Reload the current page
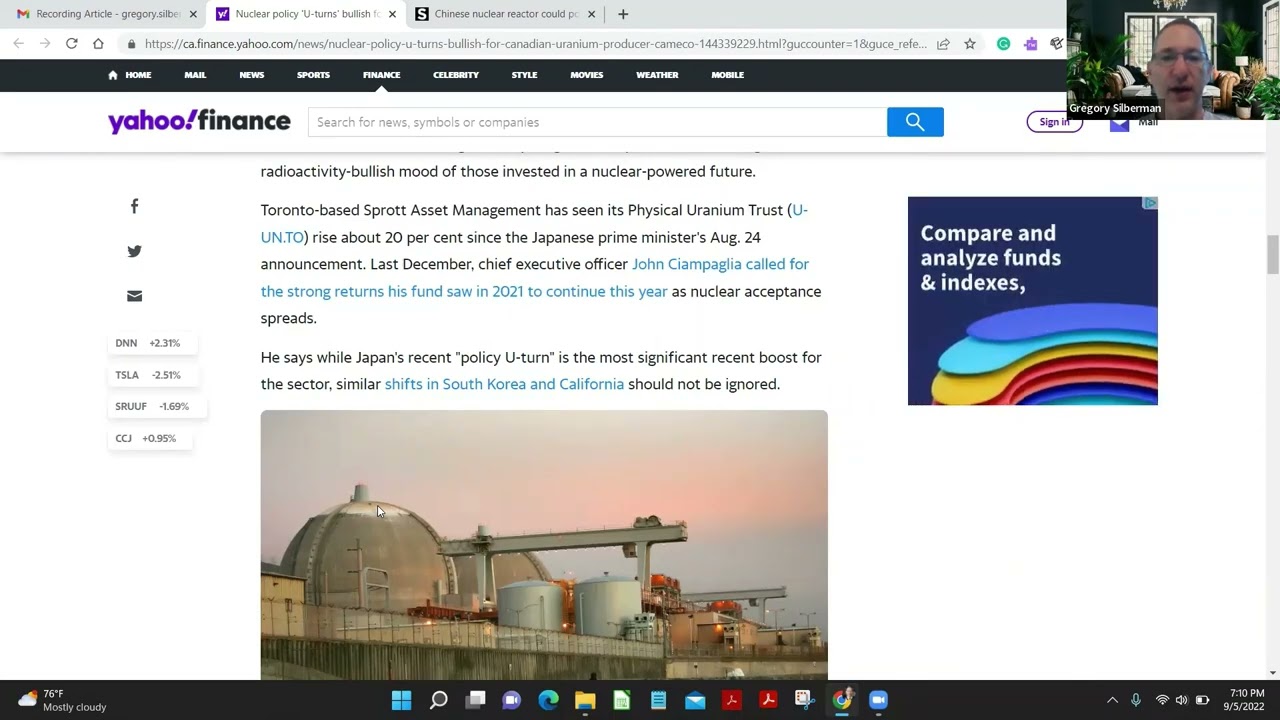Viewport: 1280px width, 720px height. 71,44
